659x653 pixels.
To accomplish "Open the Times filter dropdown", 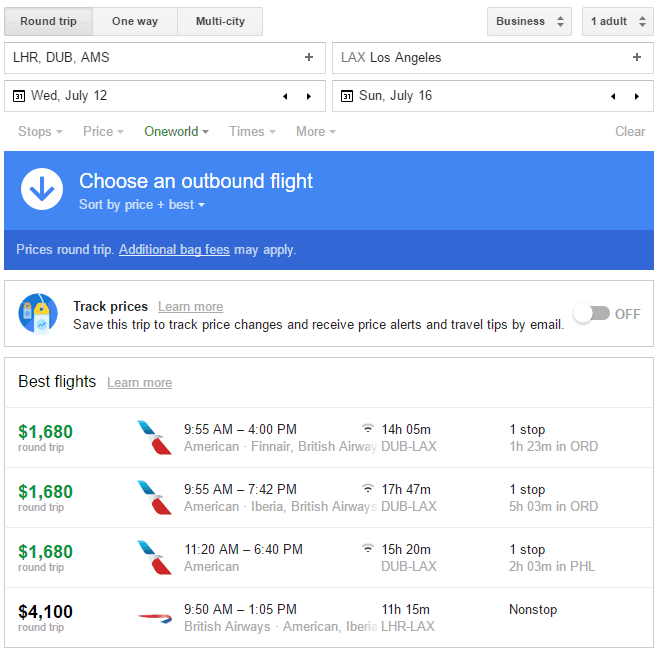I will [x=252, y=132].
